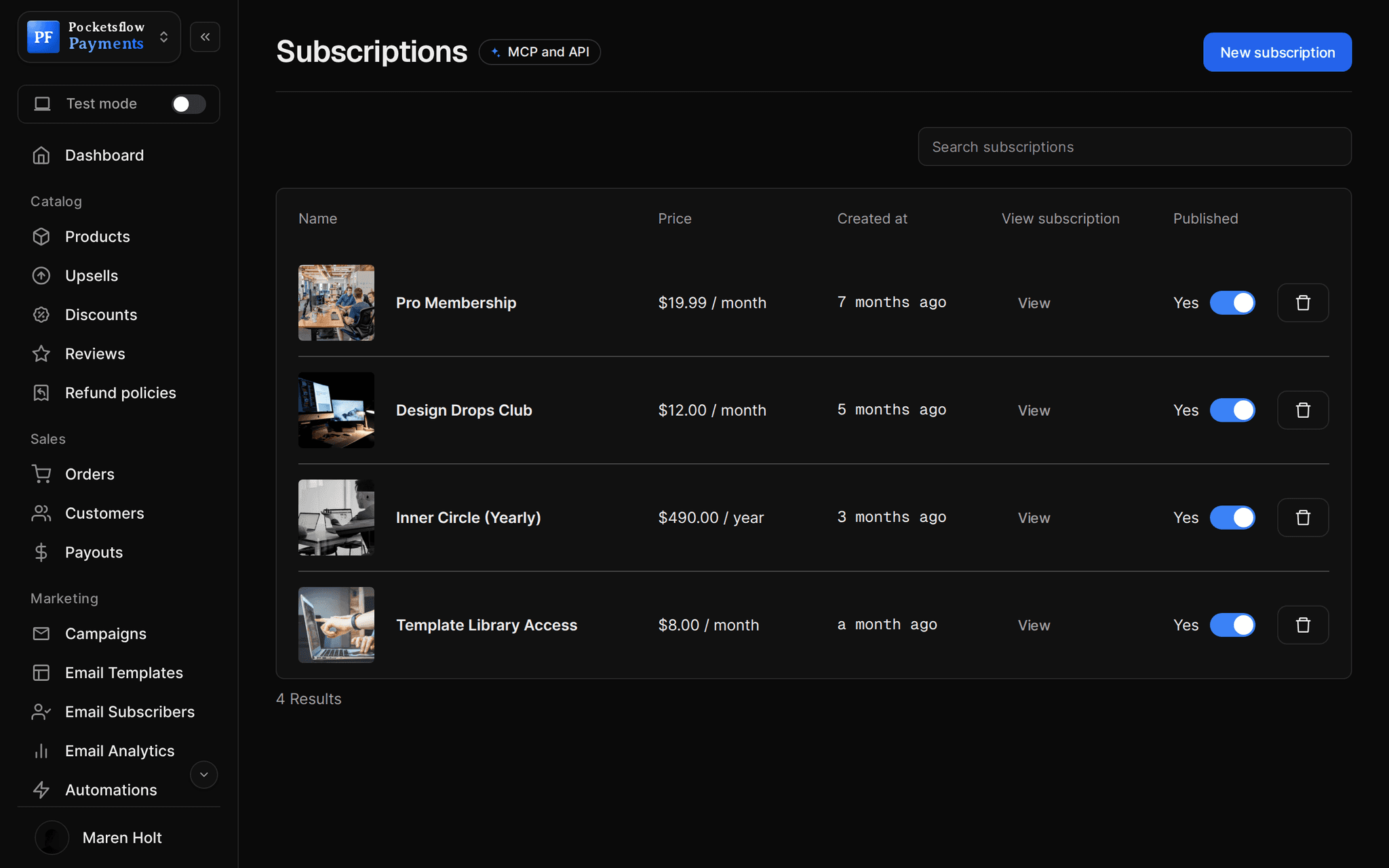The image size is (1389, 868).
Task: Focus the Search subscriptions field
Action: pos(1135,146)
